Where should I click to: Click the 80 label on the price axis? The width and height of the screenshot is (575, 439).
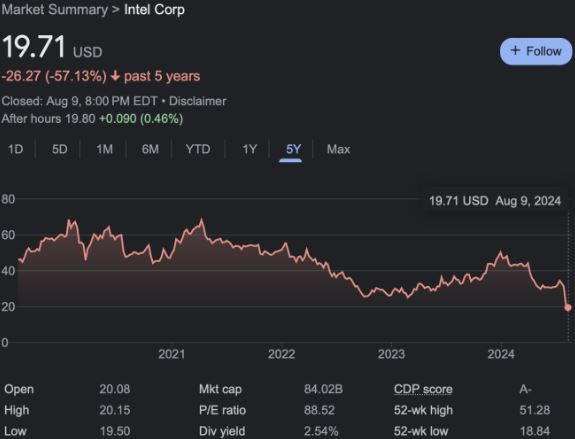point(8,199)
